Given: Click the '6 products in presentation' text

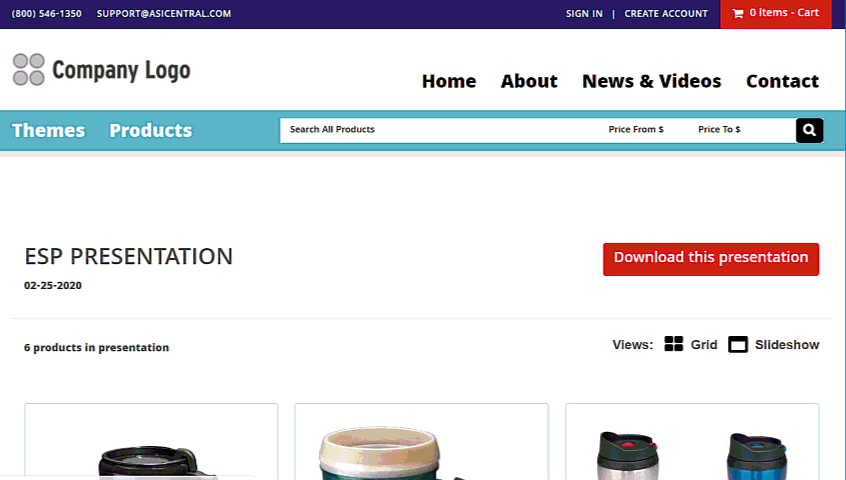Looking at the screenshot, I should [x=97, y=348].
